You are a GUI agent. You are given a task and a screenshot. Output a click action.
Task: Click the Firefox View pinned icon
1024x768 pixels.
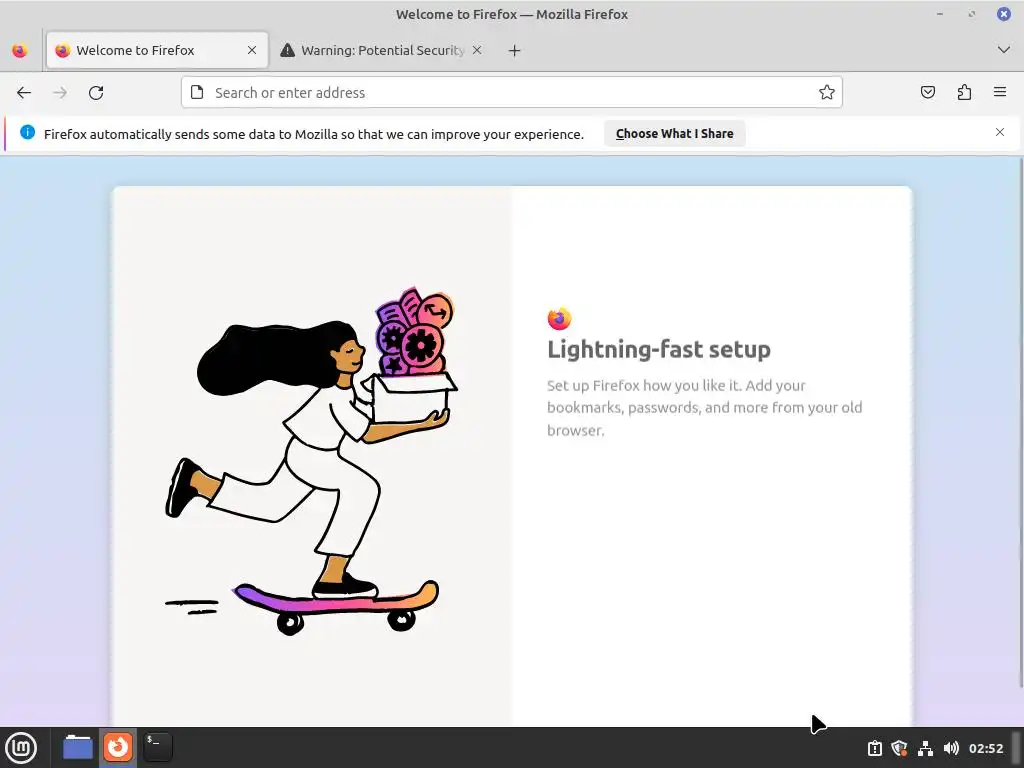20,50
